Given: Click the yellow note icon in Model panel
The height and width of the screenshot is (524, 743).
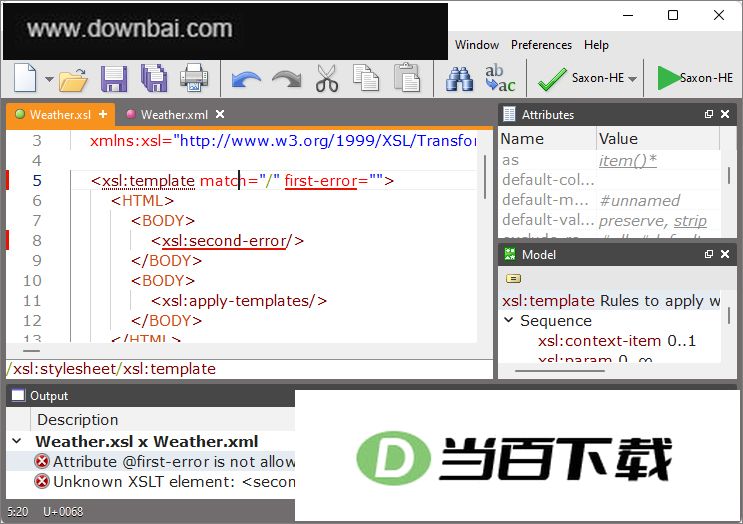Looking at the screenshot, I should tap(513, 279).
